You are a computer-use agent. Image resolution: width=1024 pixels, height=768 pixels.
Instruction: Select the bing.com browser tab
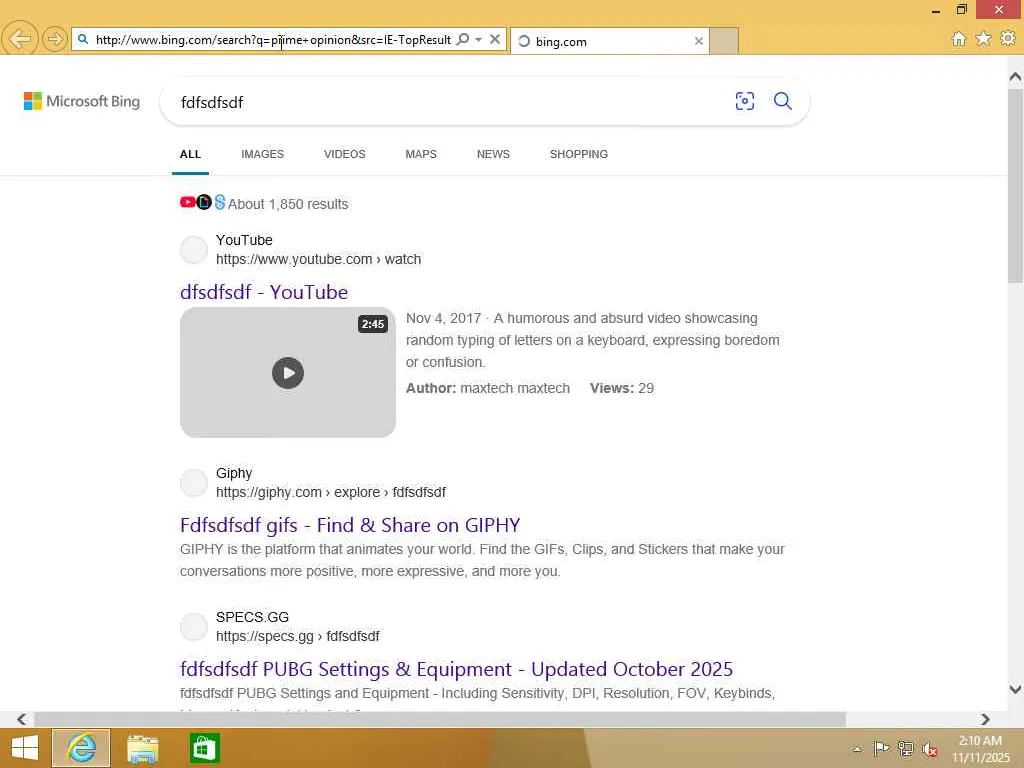point(609,41)
